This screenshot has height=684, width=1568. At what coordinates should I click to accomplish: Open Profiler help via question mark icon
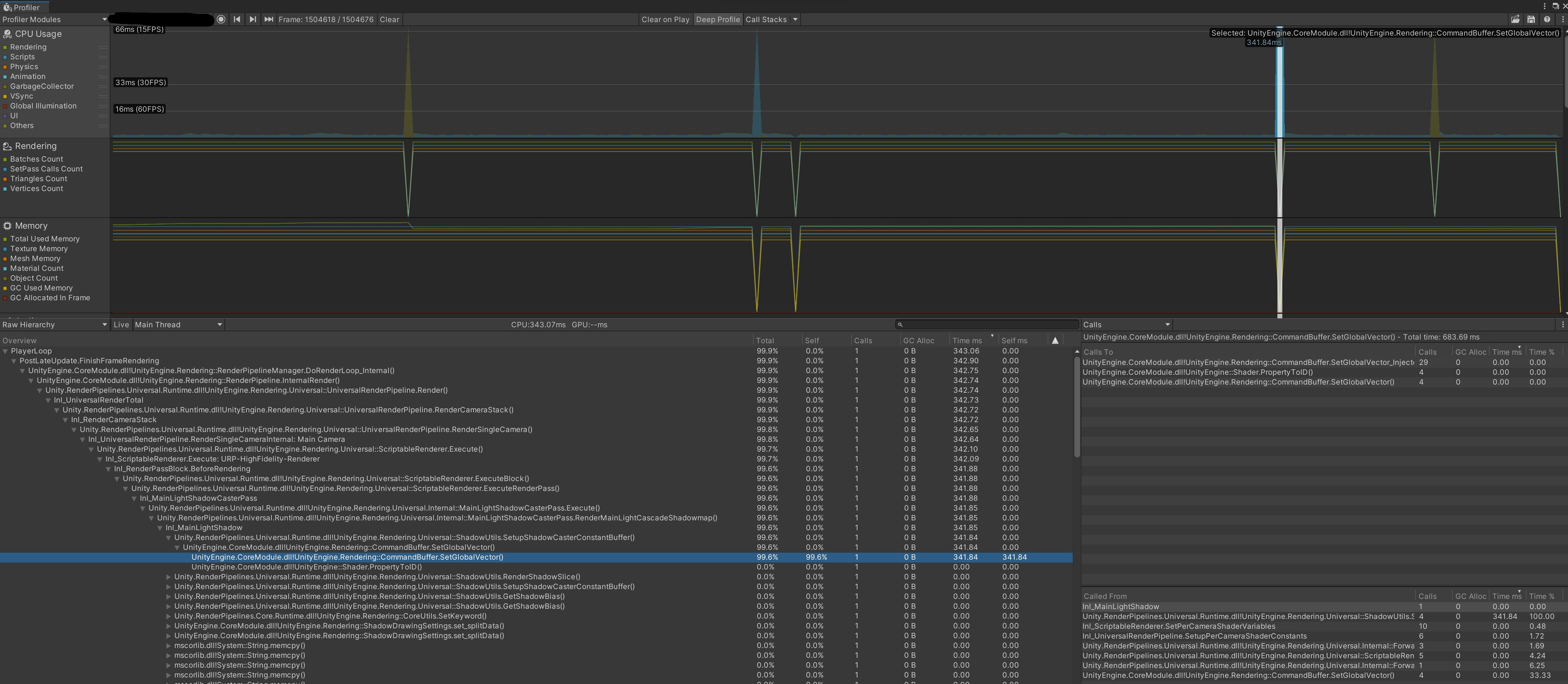1547,19
